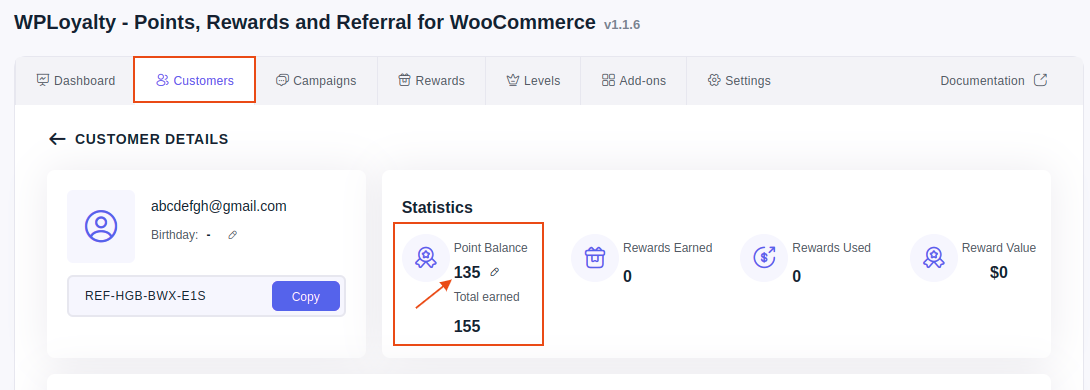Click the Settings gear icon
The image size is (1090, 390).
tap(714, 80)
